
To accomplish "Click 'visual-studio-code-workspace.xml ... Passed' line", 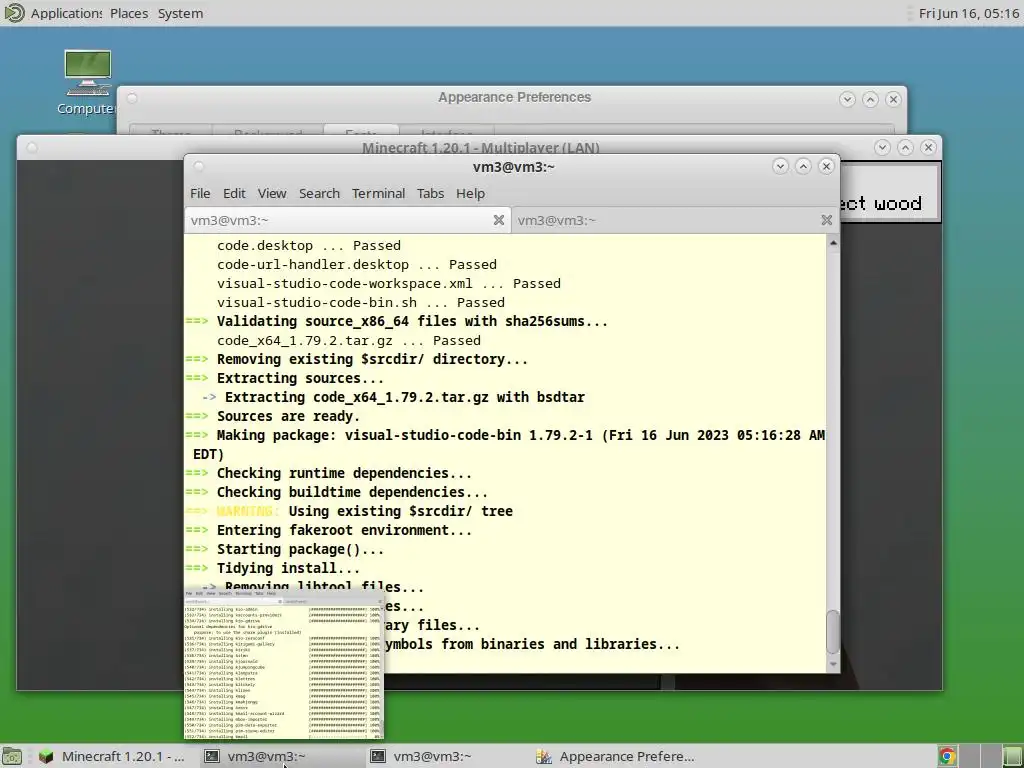I will coord(389,283).
